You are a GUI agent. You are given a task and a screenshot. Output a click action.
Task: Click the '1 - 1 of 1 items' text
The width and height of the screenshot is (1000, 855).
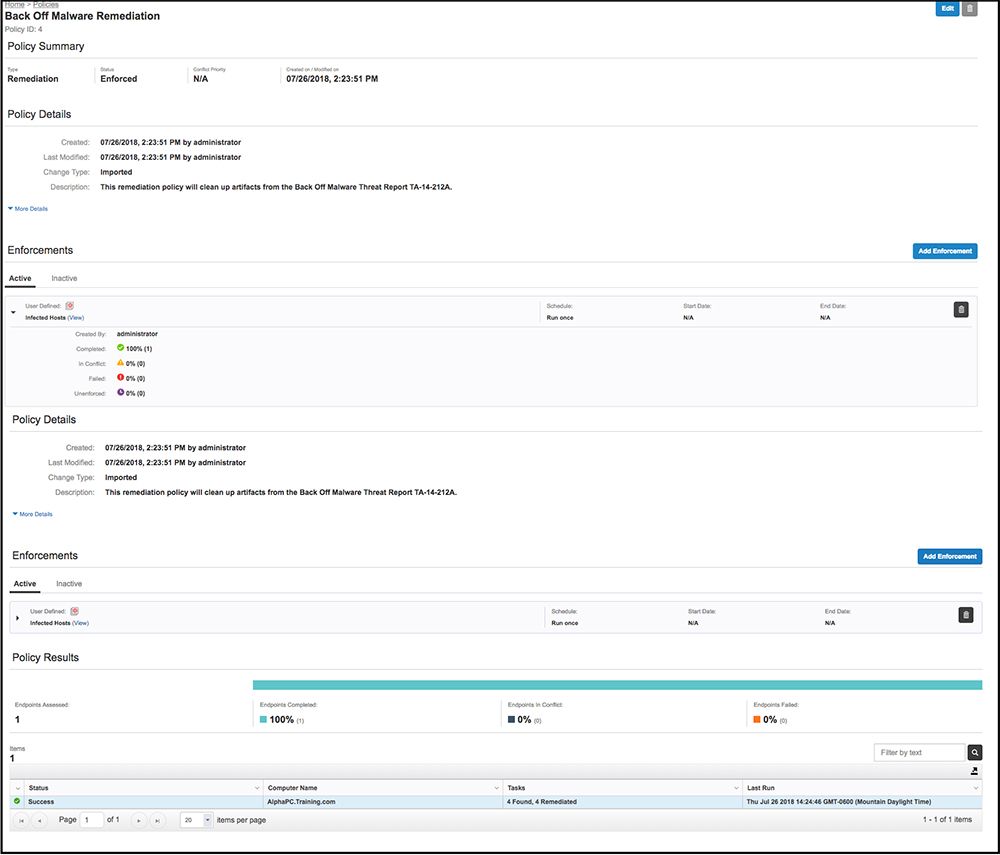point(947,820)
